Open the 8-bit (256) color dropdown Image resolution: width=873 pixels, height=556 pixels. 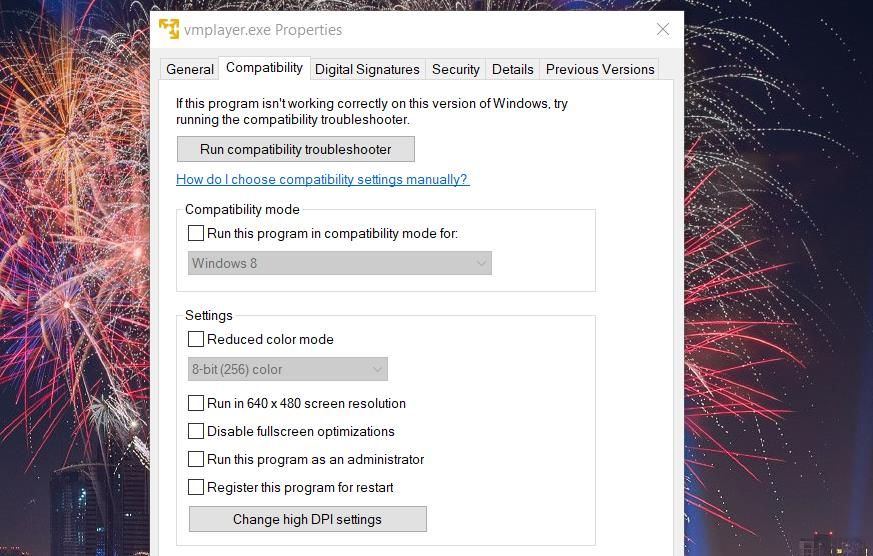tap(287, 369)
